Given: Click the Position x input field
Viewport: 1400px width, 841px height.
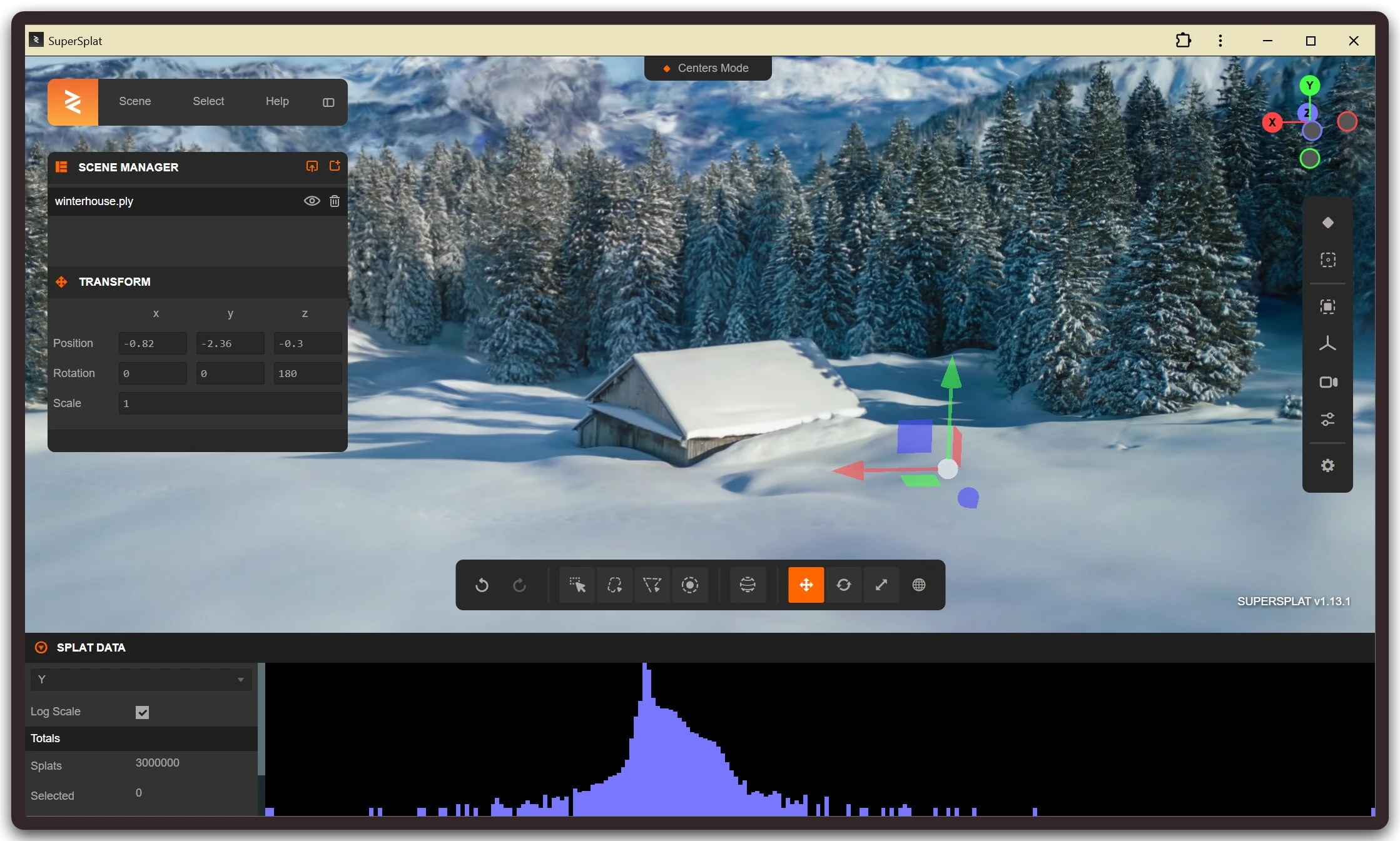Looking at the screenshot, I should pyautogui.click(x=152, y=343).
